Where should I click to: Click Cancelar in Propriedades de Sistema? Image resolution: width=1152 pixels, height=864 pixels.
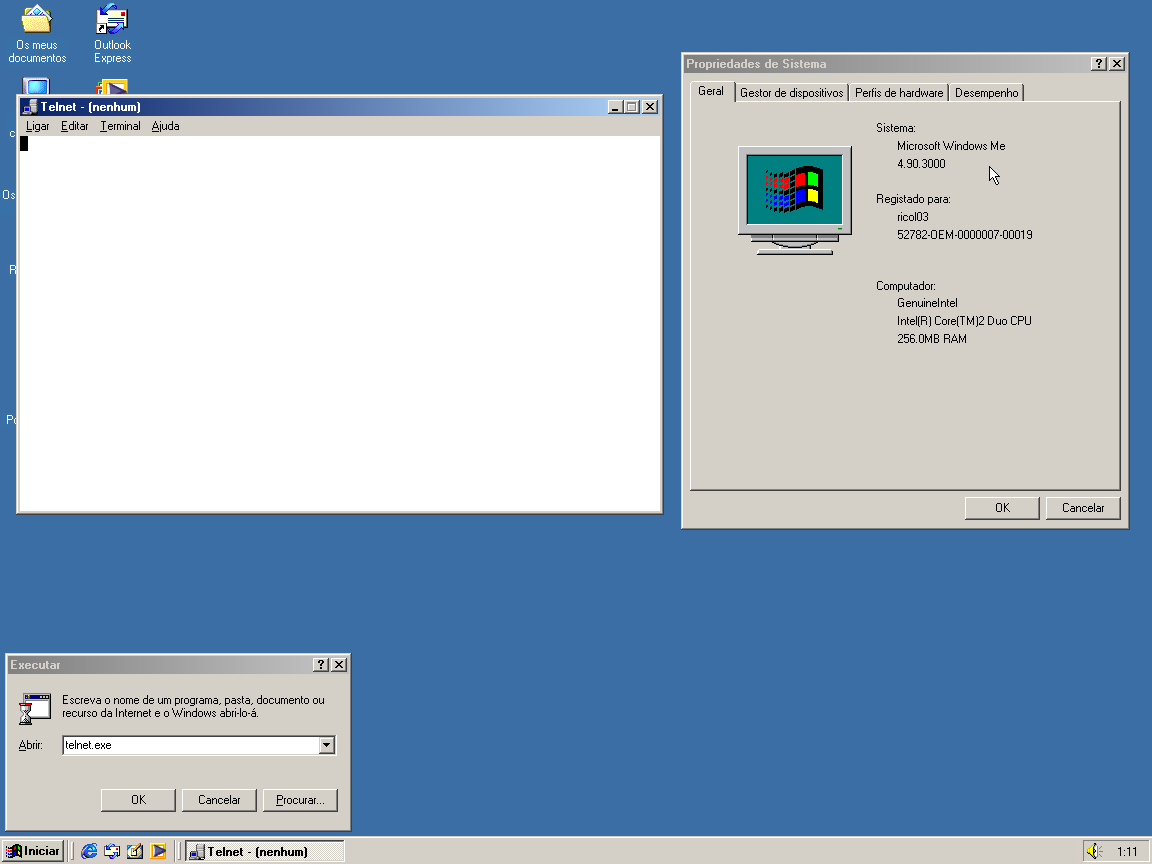tap(1083, 508)
